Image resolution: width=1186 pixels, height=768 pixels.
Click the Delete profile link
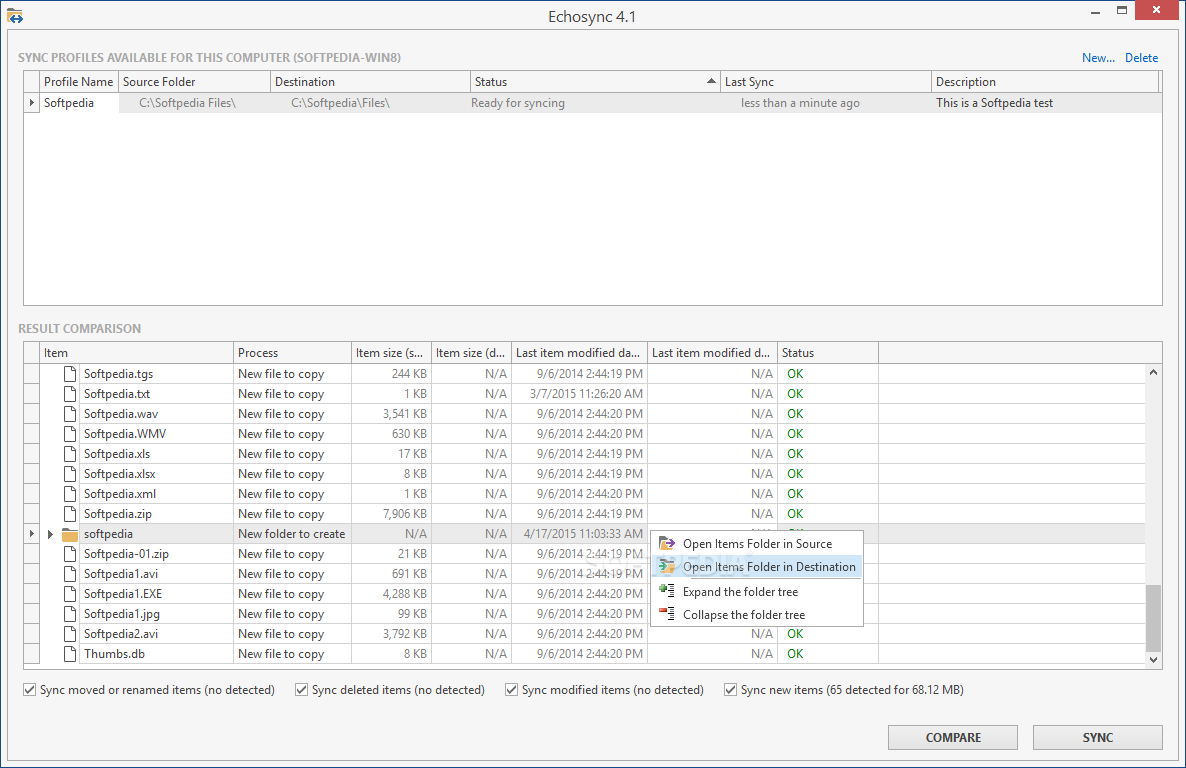(1141, 58)
